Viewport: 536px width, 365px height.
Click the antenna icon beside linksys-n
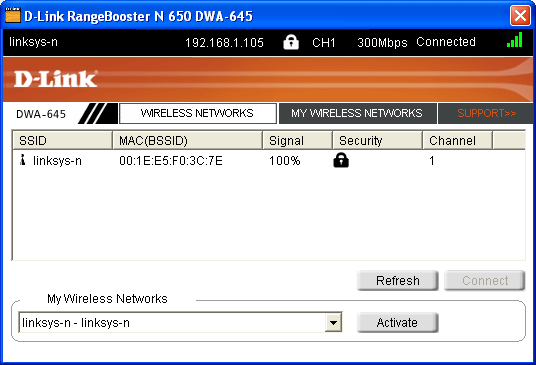click(23, 160)
